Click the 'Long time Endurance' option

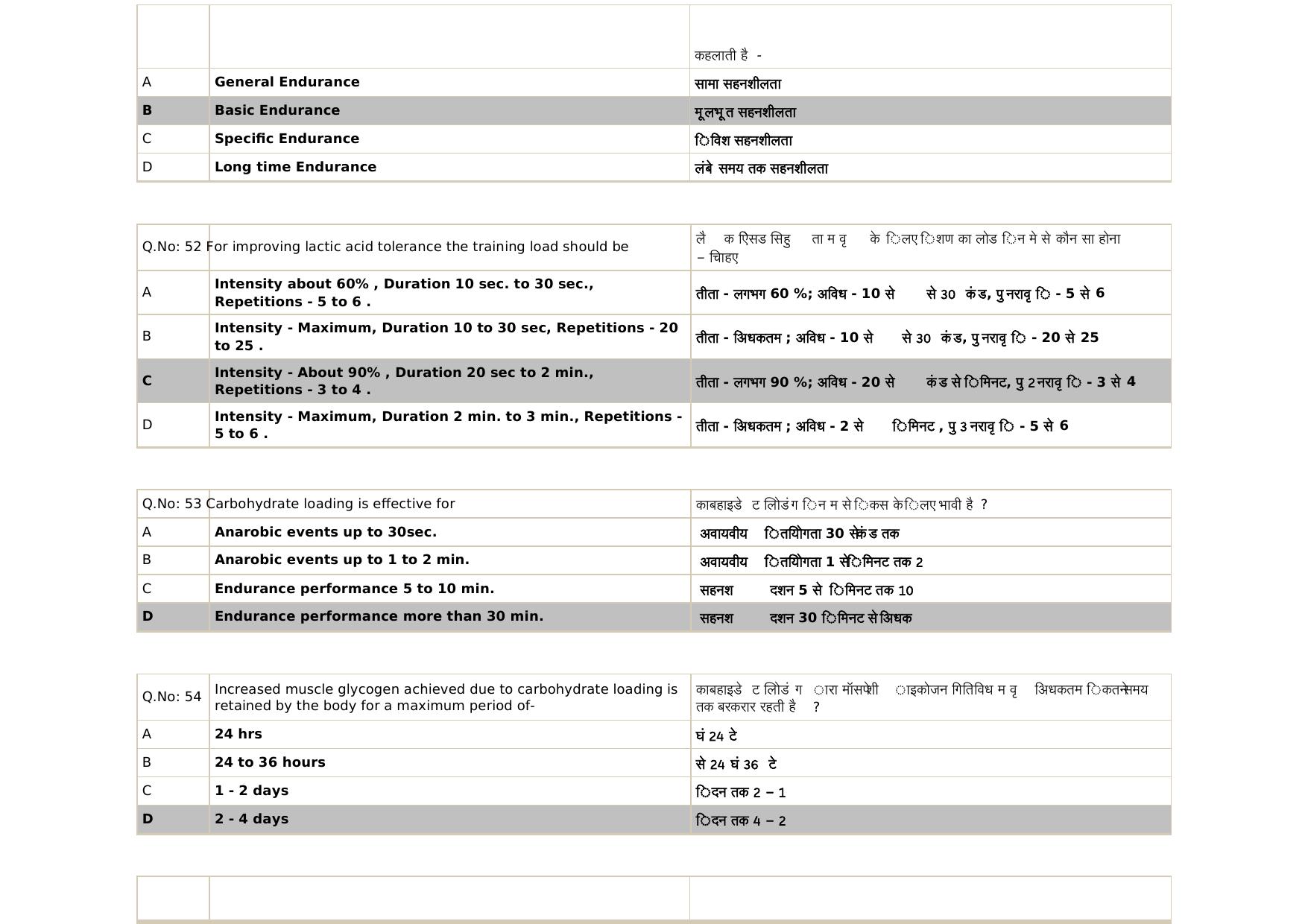[295, 167]
